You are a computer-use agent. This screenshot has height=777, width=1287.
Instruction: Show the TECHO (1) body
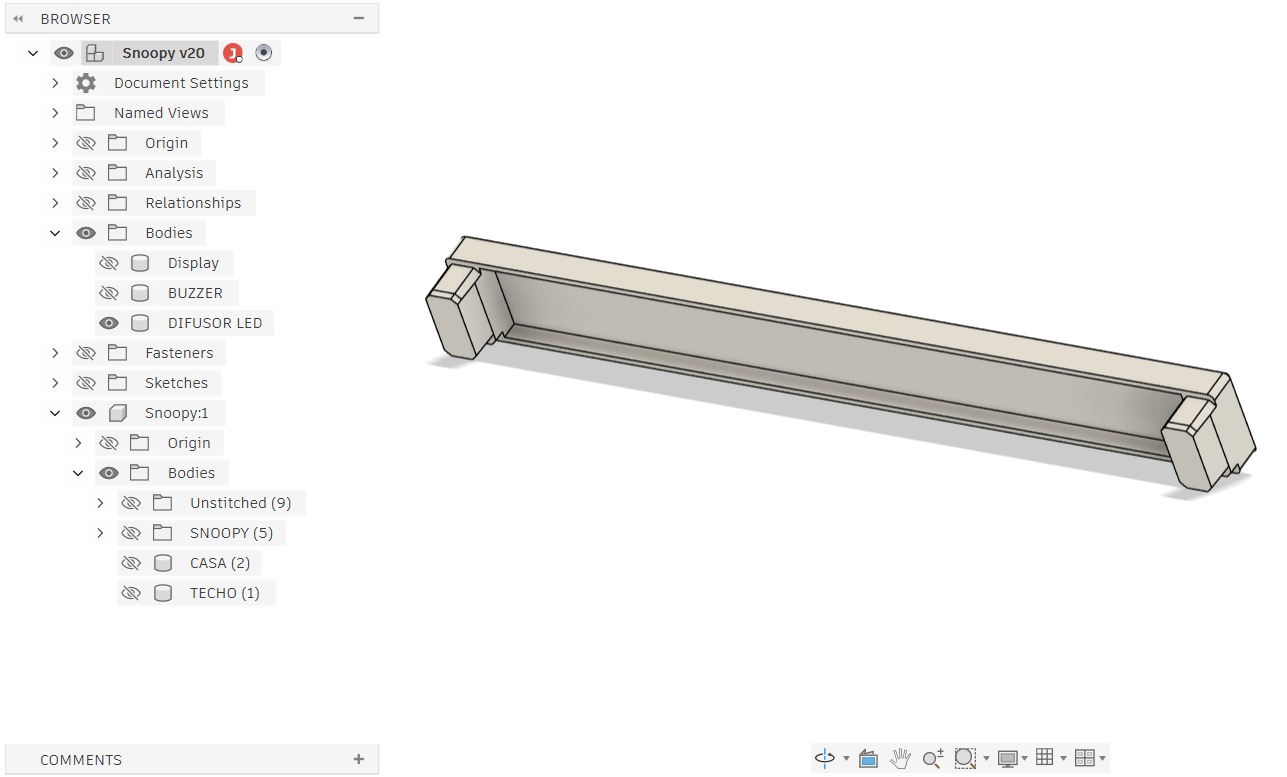coord(131,593)
